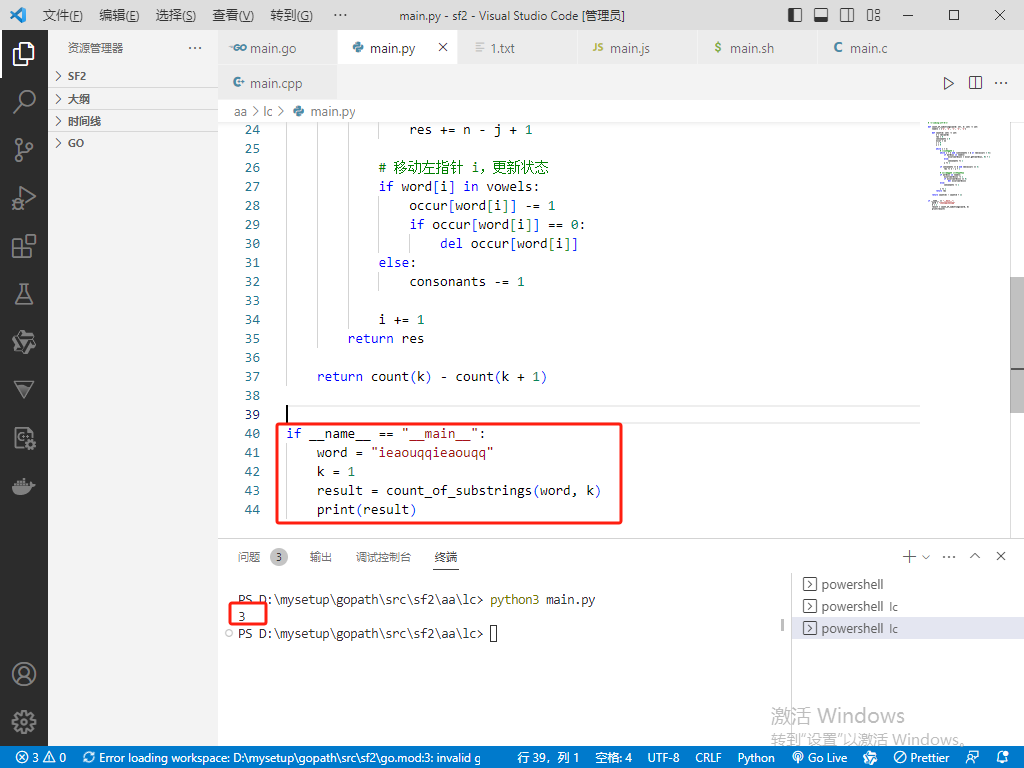Click the code minimap preview
The width and height of the screenshot is (1024, 768).
point(959,165)
